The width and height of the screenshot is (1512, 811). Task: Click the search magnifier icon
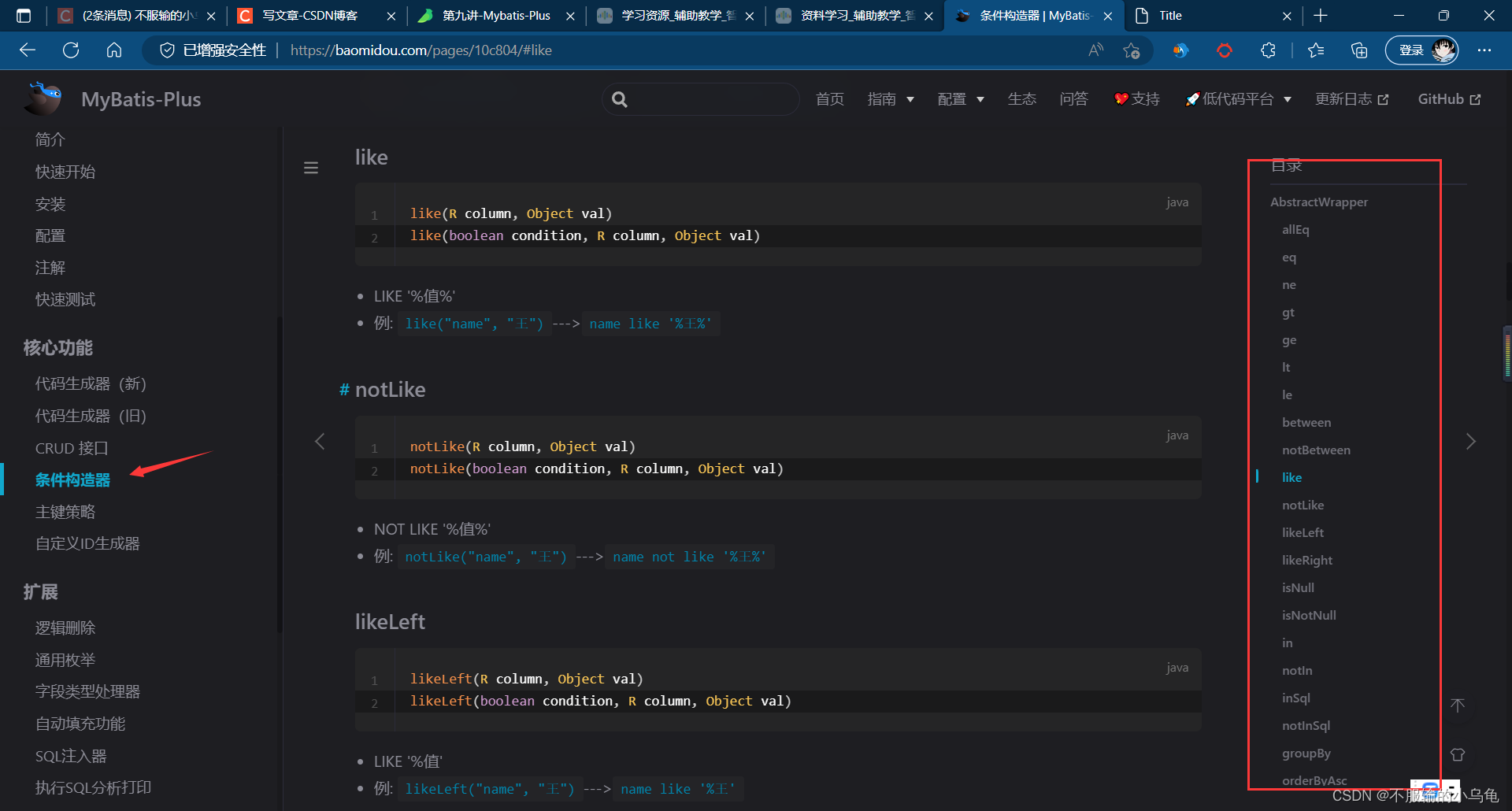click(x=620, y=99)
